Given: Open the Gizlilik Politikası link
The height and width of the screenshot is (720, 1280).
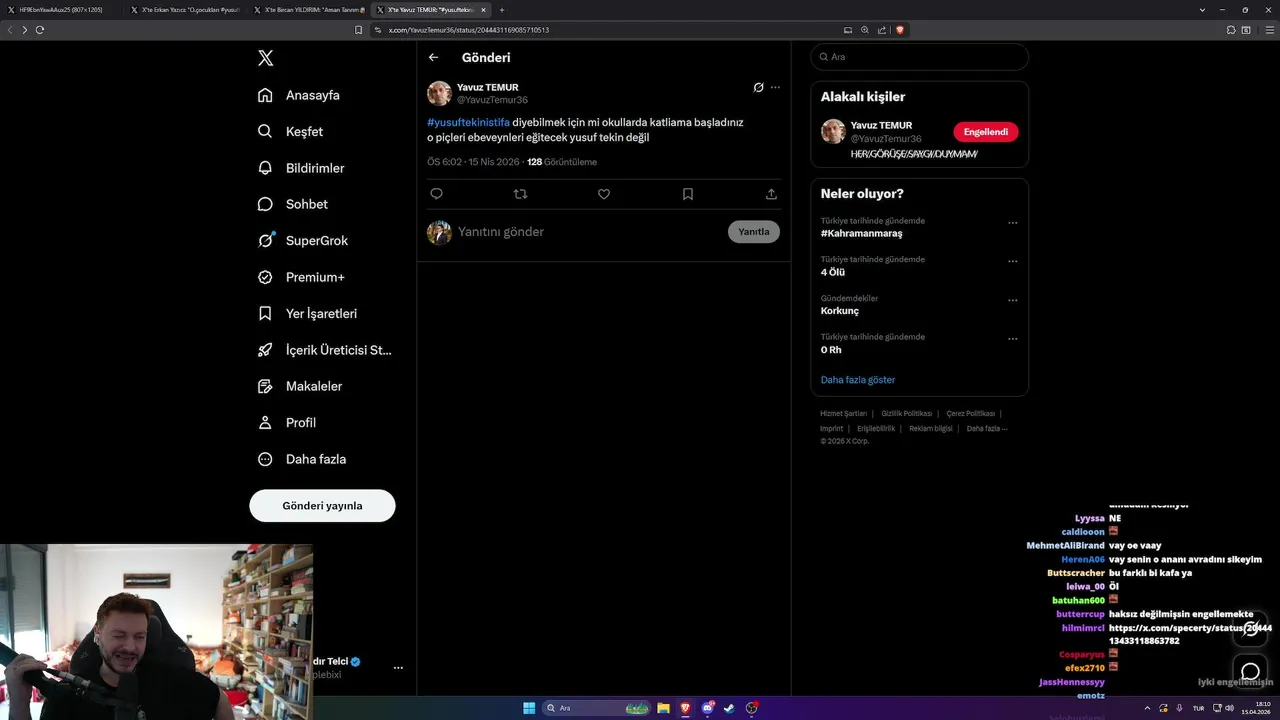Looking at the screenshot, I should click(x=906, y=413).
